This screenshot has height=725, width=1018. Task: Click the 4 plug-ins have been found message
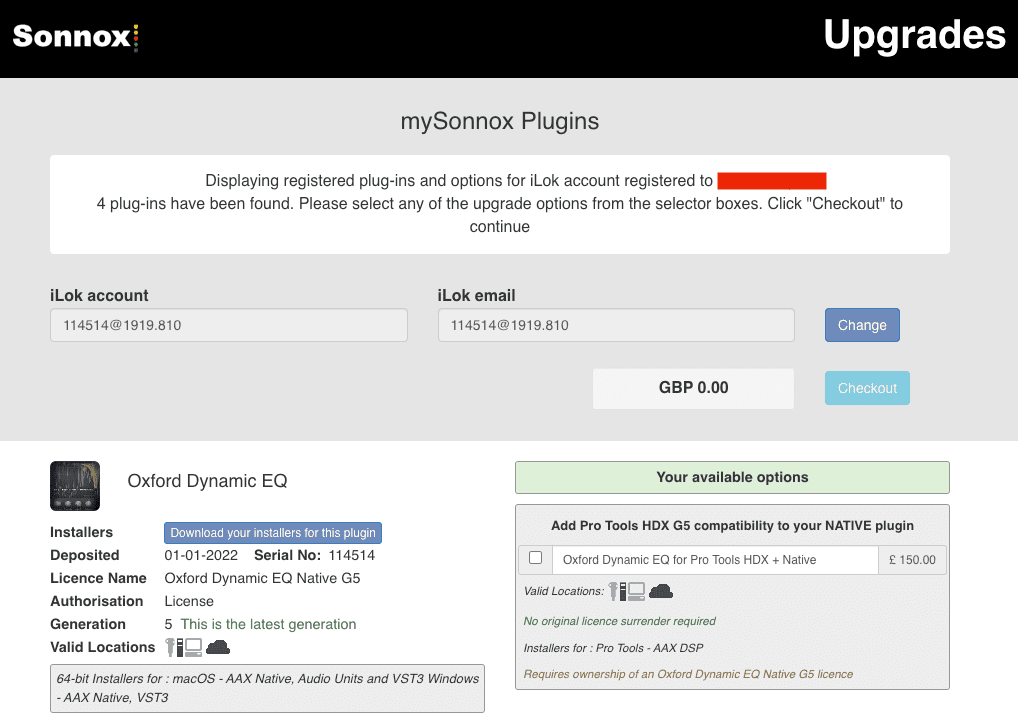(x=500, y=215)
